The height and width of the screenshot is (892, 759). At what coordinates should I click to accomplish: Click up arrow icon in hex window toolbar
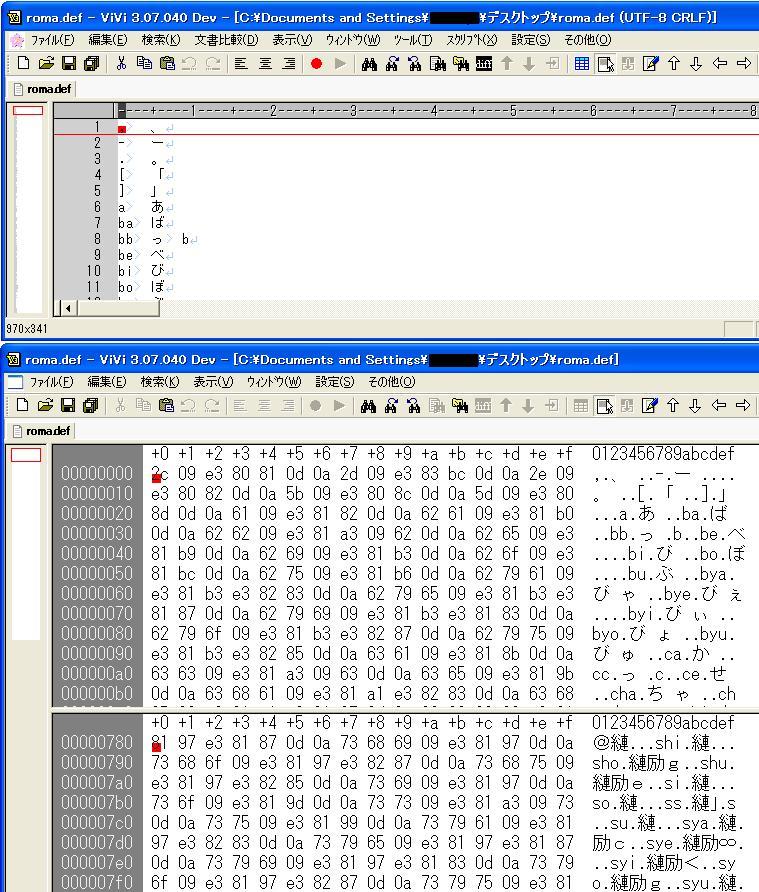674,405
